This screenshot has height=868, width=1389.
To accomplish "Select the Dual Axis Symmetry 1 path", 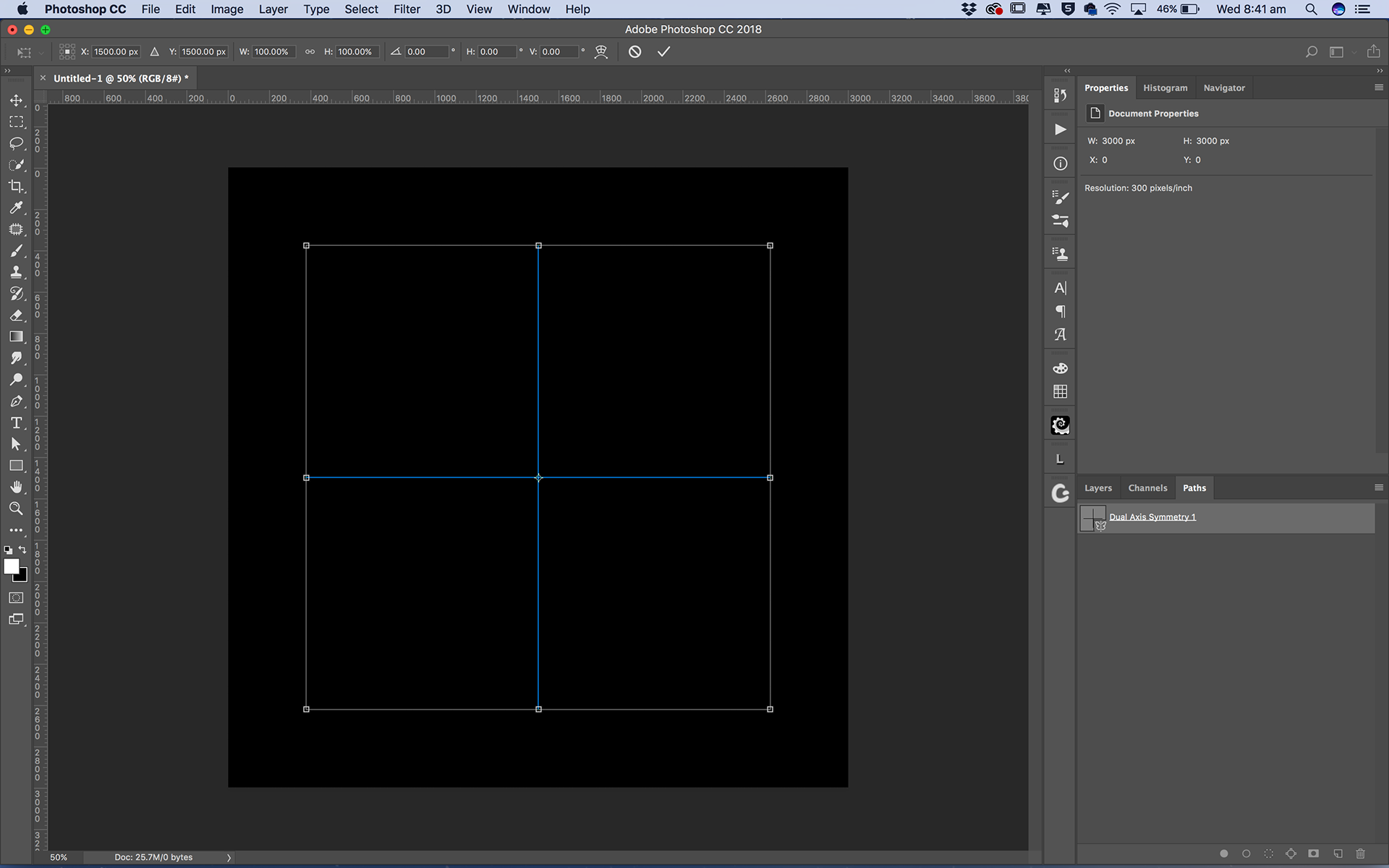I will [x=1152, y=517].
